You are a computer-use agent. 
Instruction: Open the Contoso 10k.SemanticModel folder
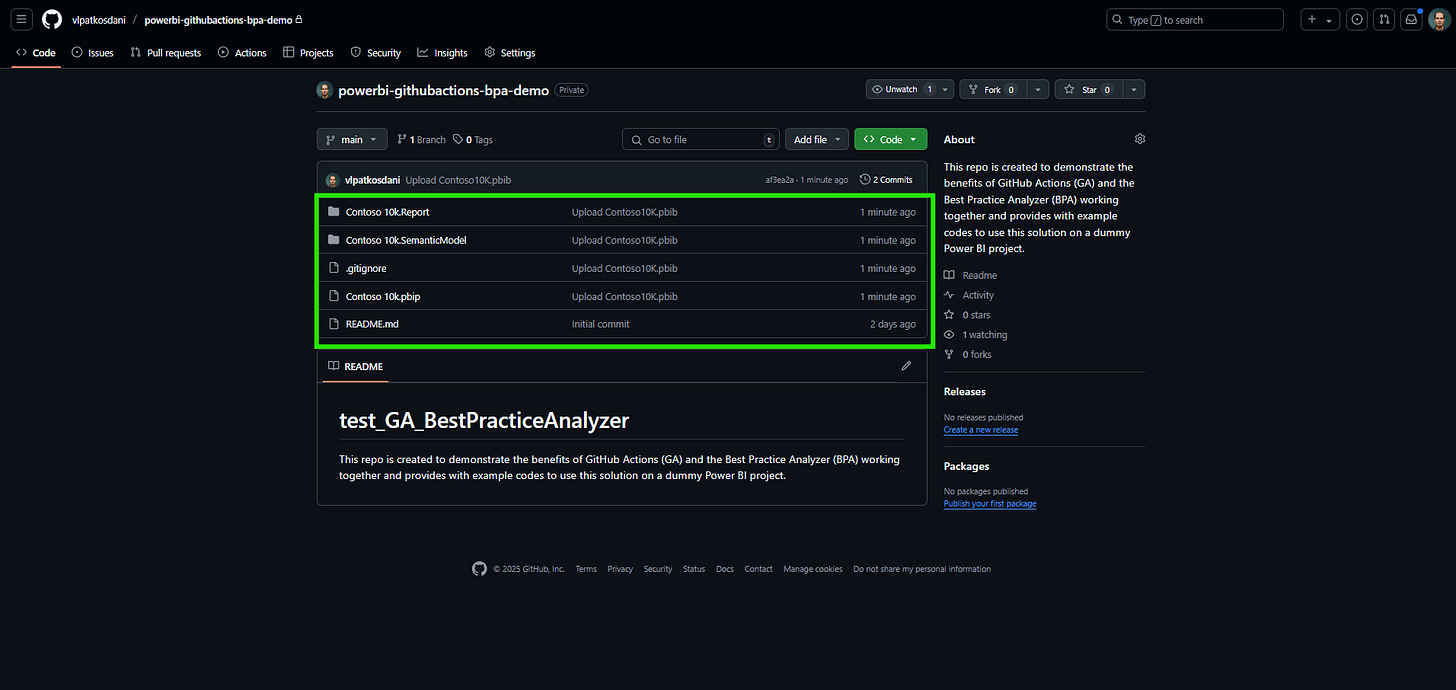(406, 240)
